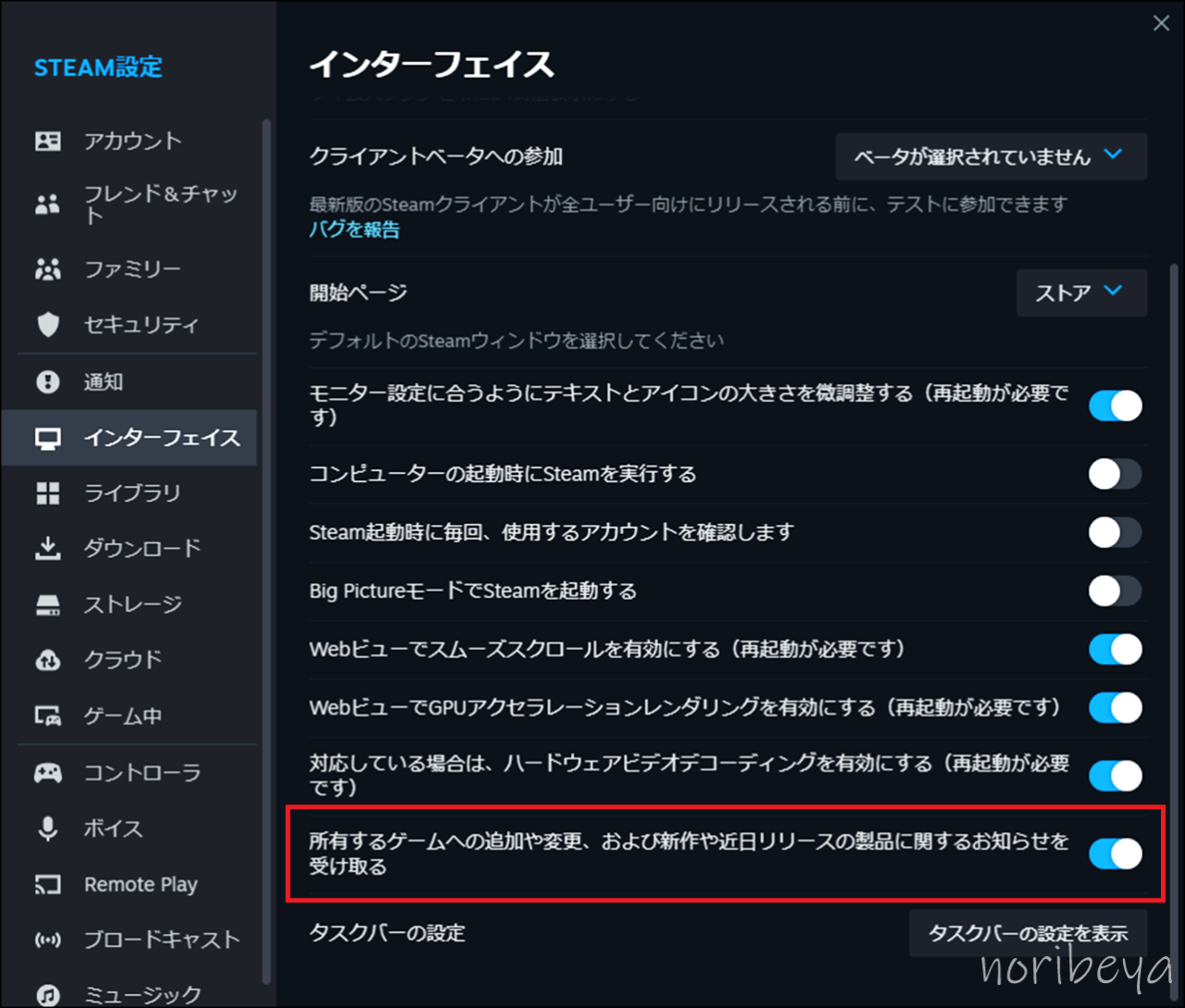The height and width of the screenshot is (1008, 1185).
Task: Click the settings sidebar scrollbar
Action: [267, 551]
